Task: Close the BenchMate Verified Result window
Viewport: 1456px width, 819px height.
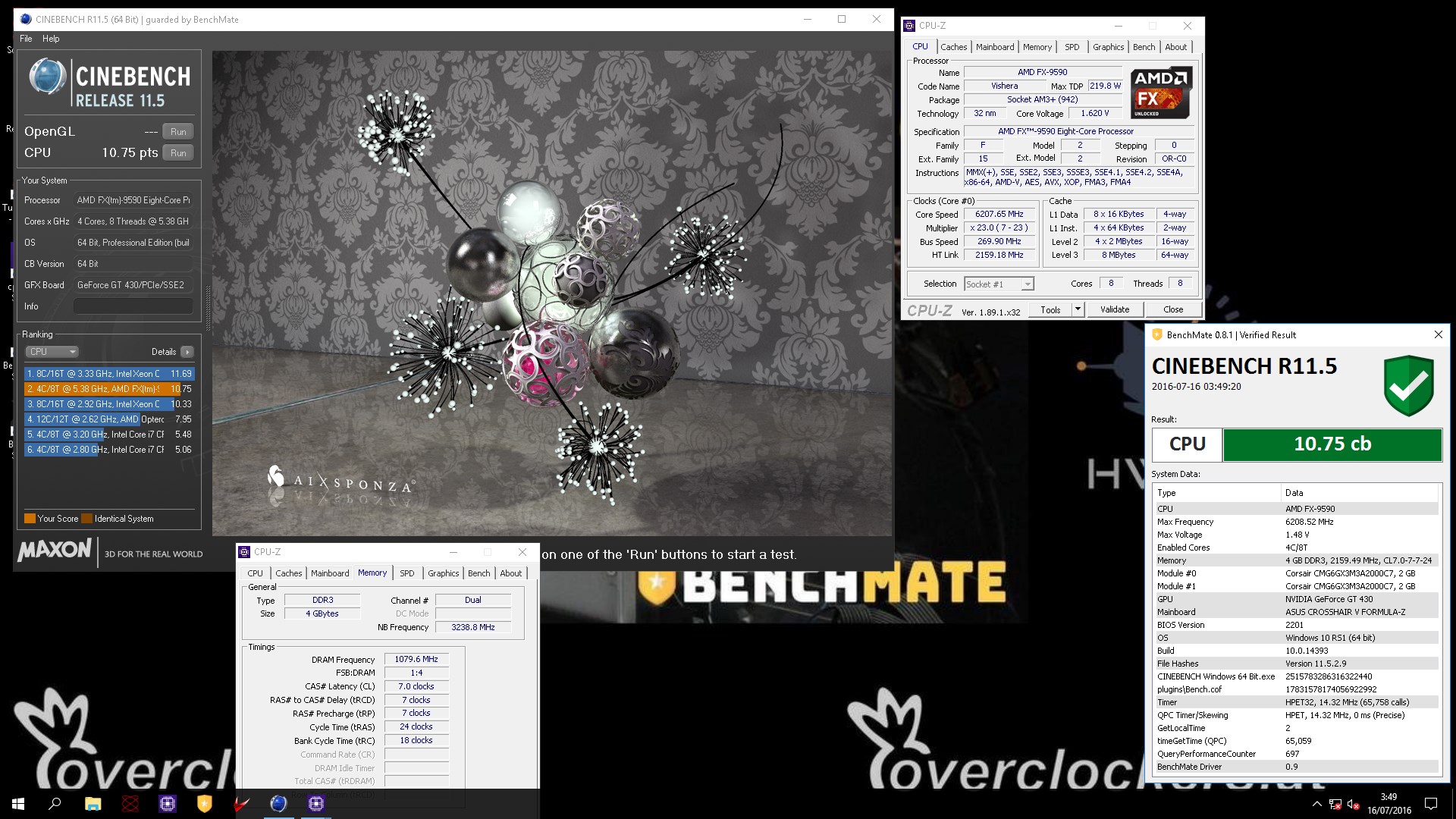Action: [1438, 334]
